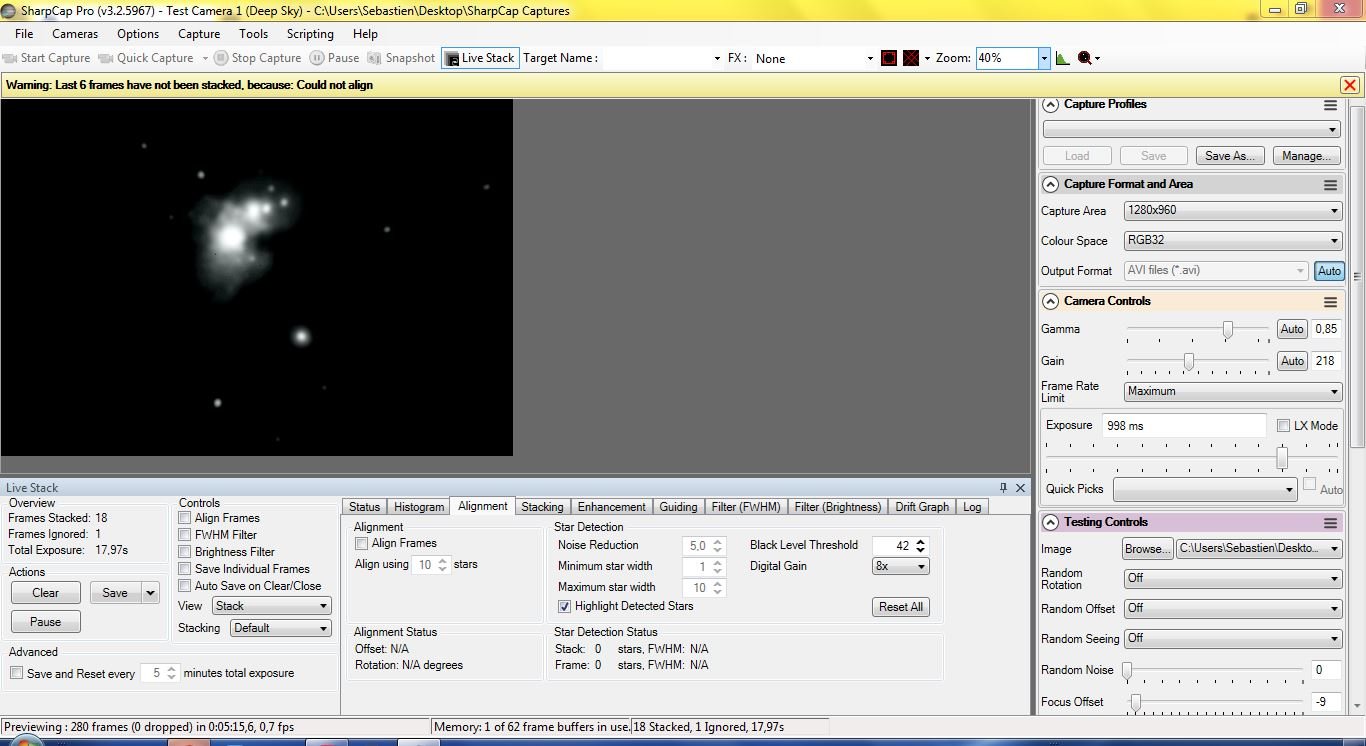Click the Gain slider
Screen dimensions: 1366x746
(1198, 362)
